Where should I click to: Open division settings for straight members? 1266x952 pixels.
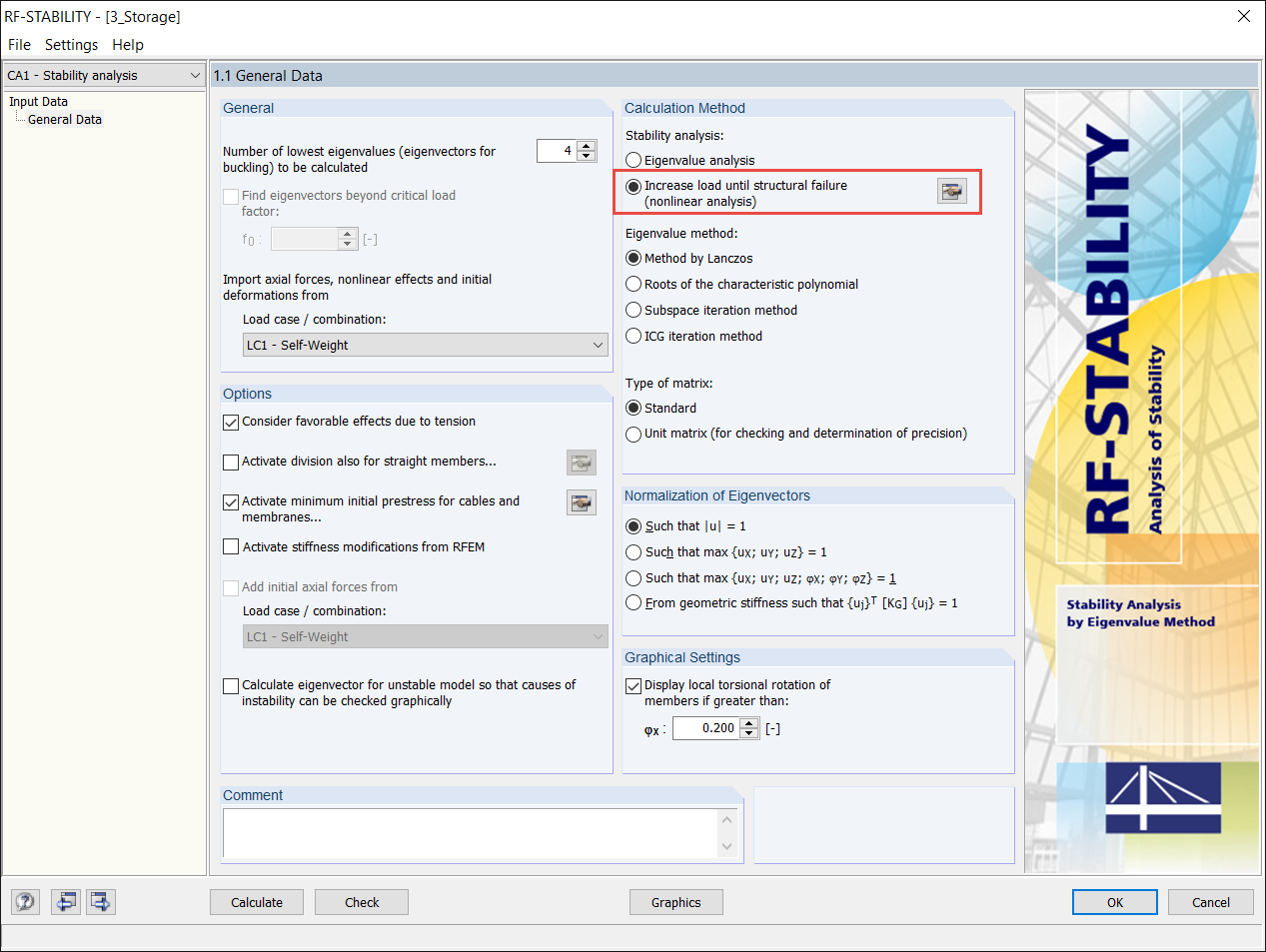point(581,462)
